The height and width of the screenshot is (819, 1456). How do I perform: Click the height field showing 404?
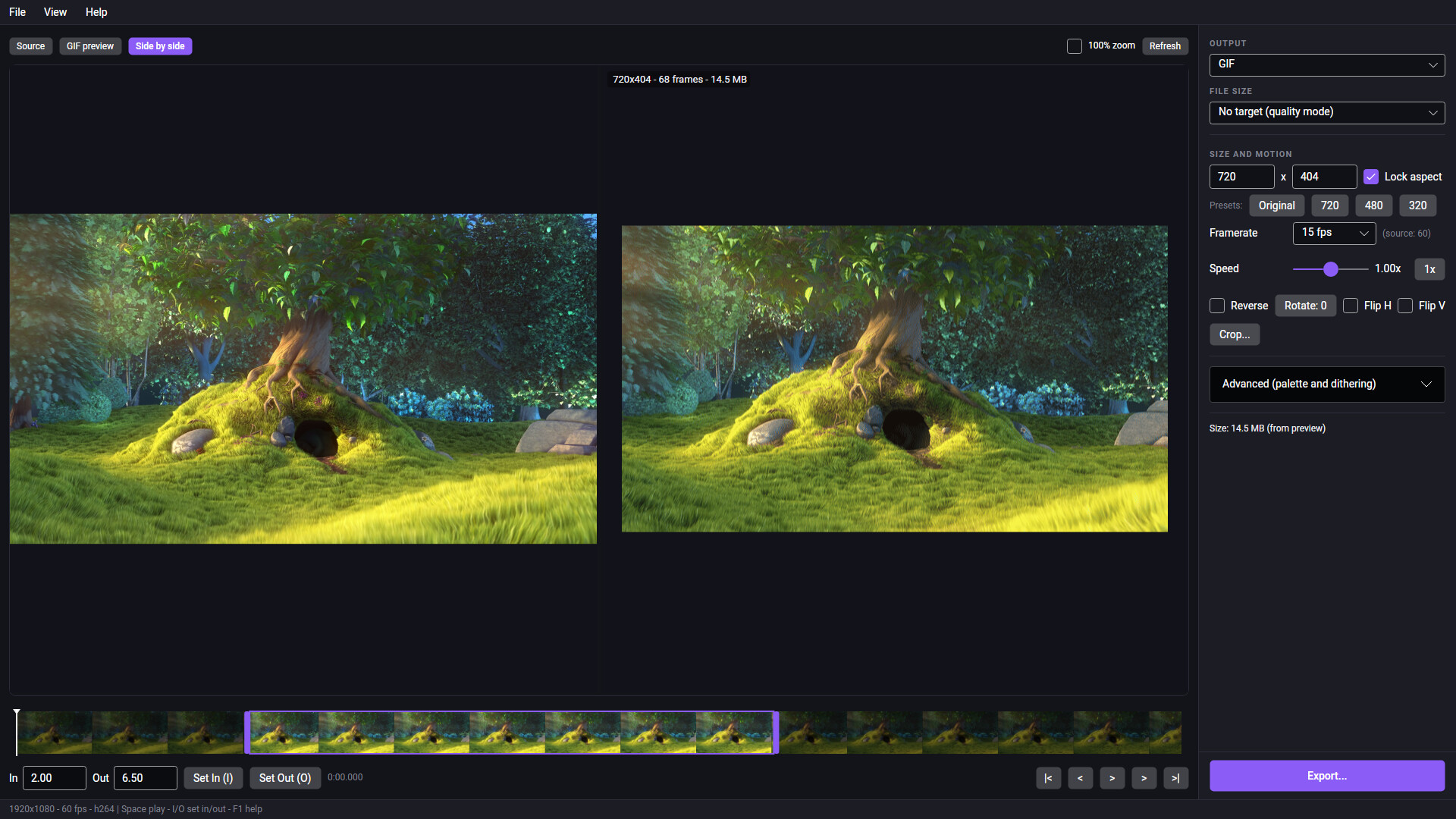point(1324,177)
